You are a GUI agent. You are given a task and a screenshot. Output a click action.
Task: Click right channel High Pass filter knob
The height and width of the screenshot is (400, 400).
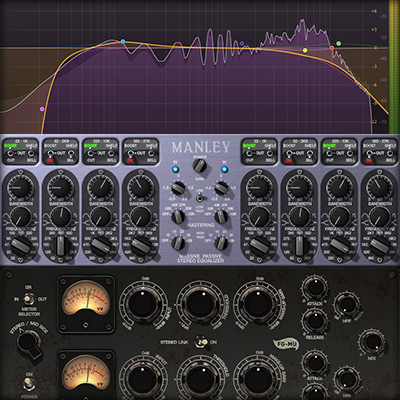(221, 243)
